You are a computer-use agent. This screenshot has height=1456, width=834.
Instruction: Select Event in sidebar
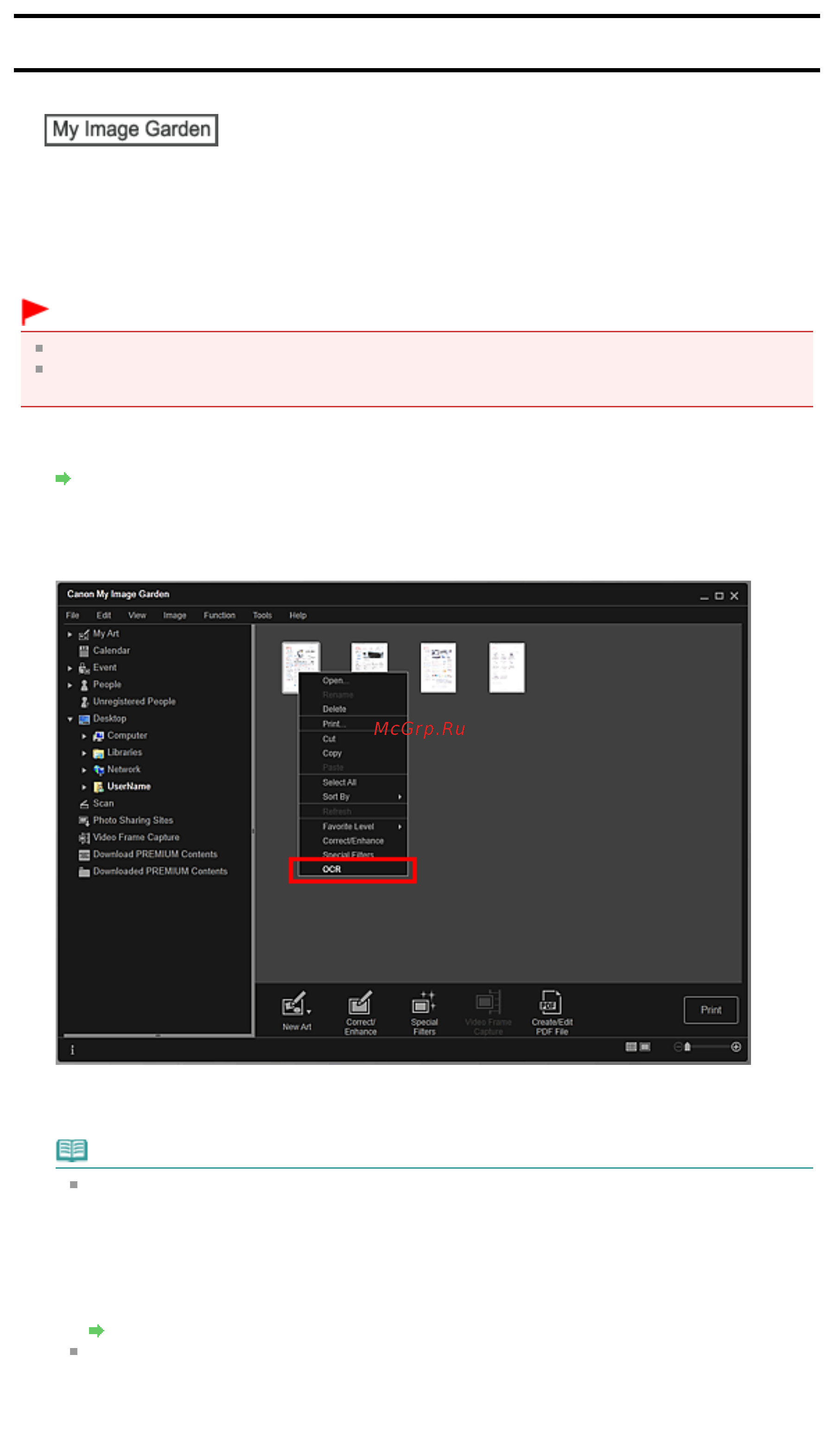click(104, 668)
